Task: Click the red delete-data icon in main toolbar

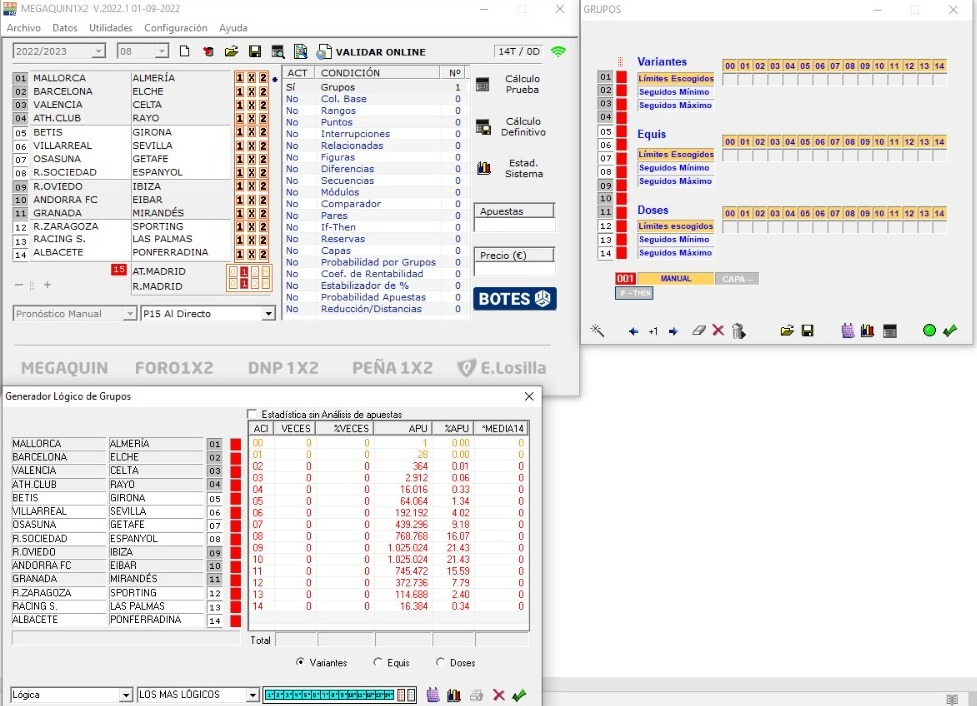Action: tap(208, 52)
